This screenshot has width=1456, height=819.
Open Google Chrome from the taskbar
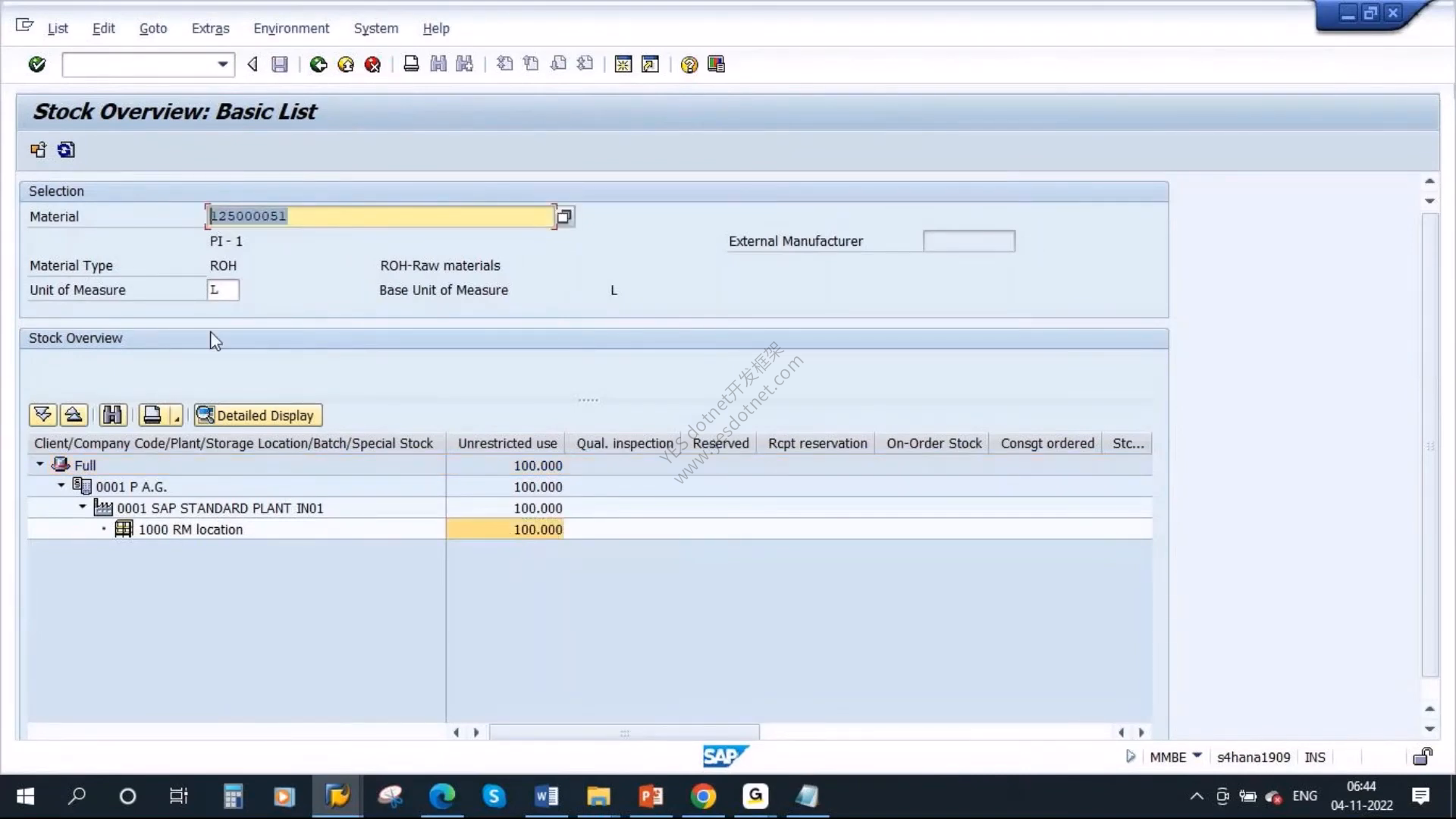point(703,796)
